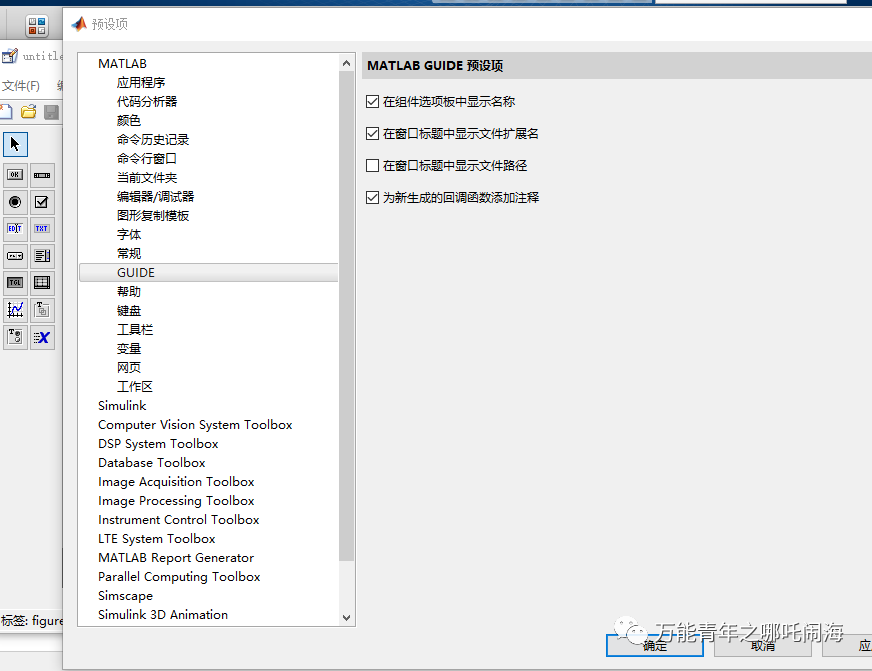
Task: Uncheck add comments for new callback functions
Action: tap(373, 197)
